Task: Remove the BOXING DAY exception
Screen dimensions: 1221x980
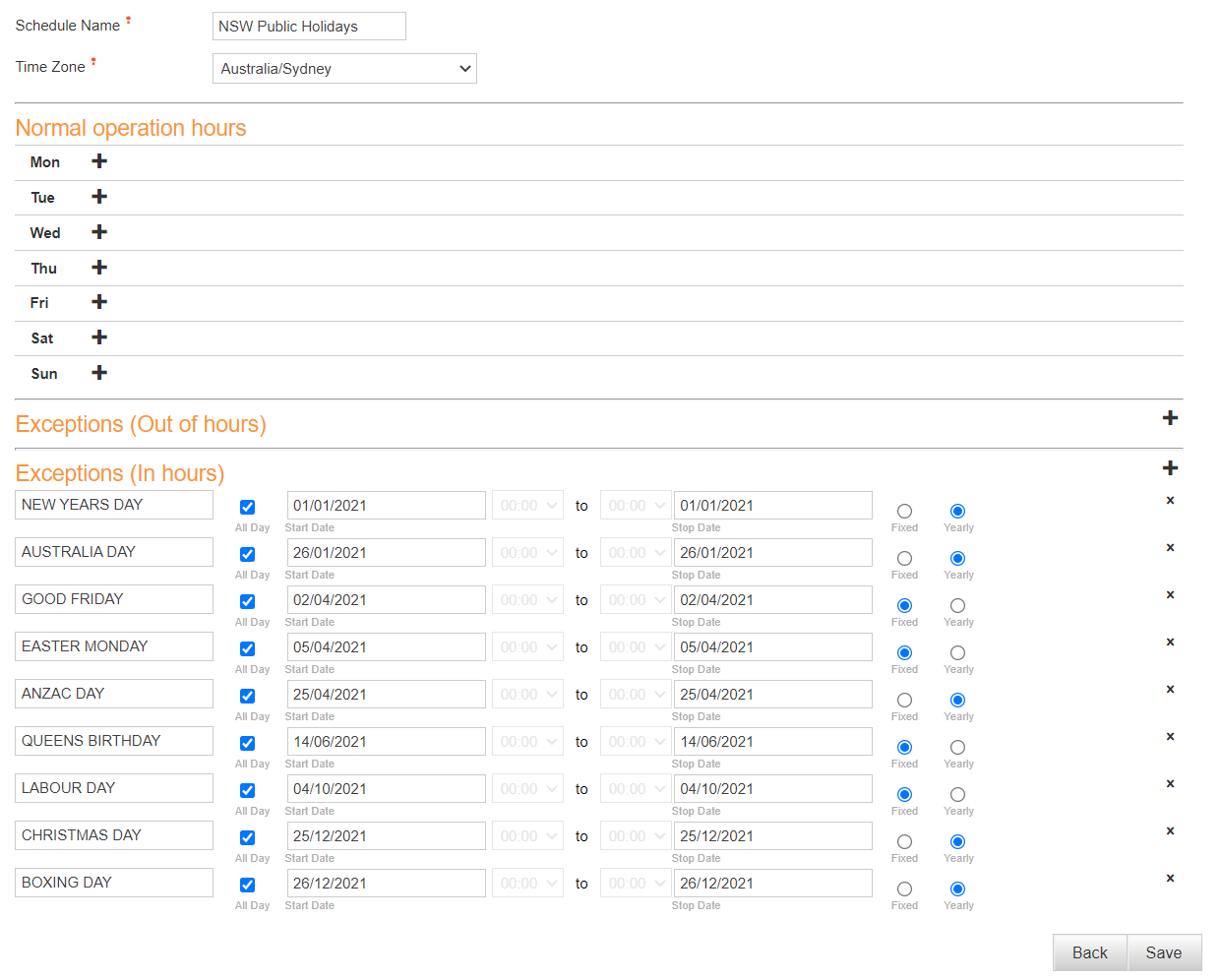Action: pos(1170,879)
